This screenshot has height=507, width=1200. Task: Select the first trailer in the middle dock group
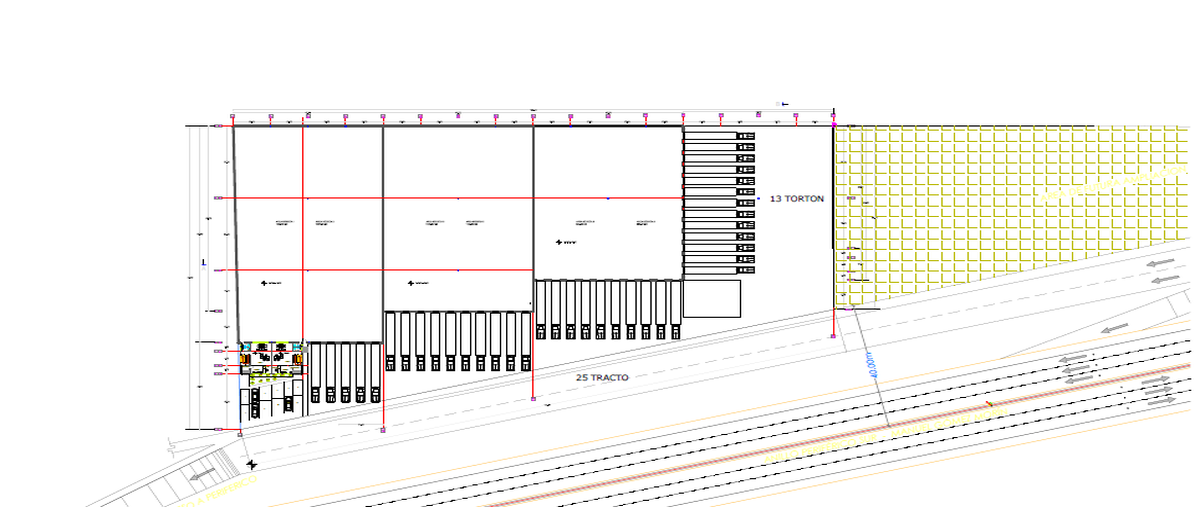coord(392,340)
